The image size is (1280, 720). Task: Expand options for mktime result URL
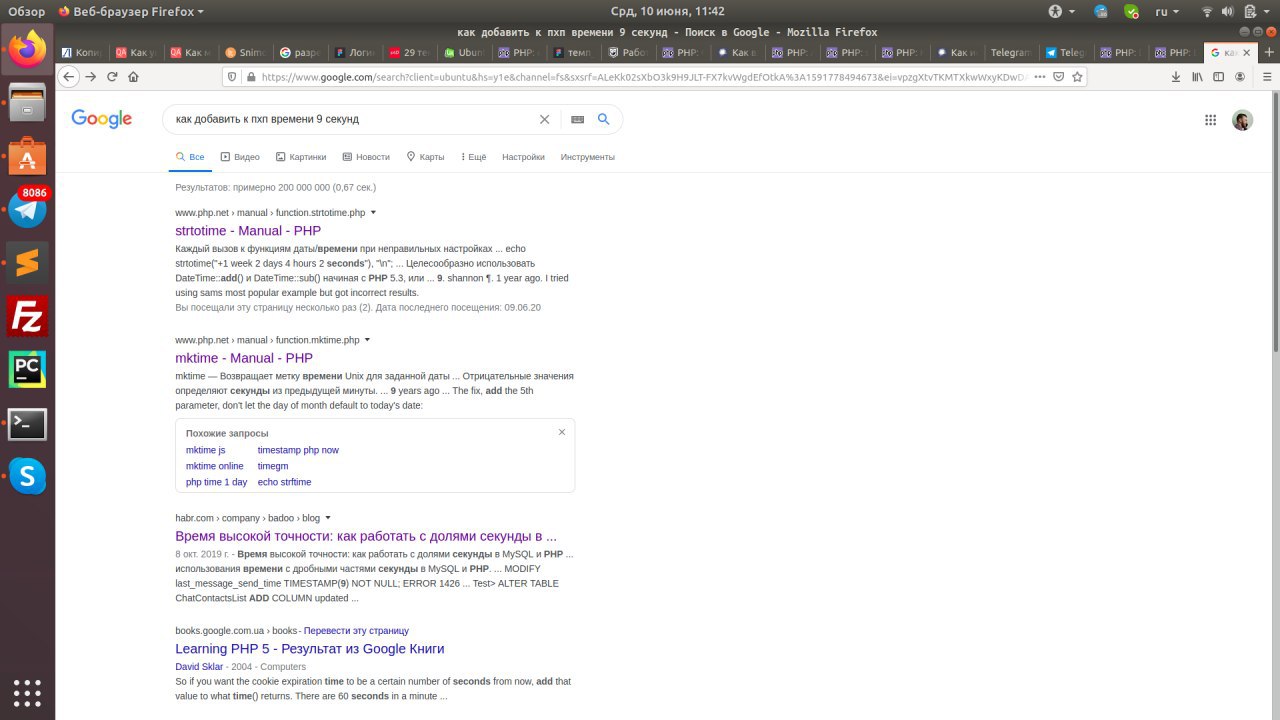367,340
